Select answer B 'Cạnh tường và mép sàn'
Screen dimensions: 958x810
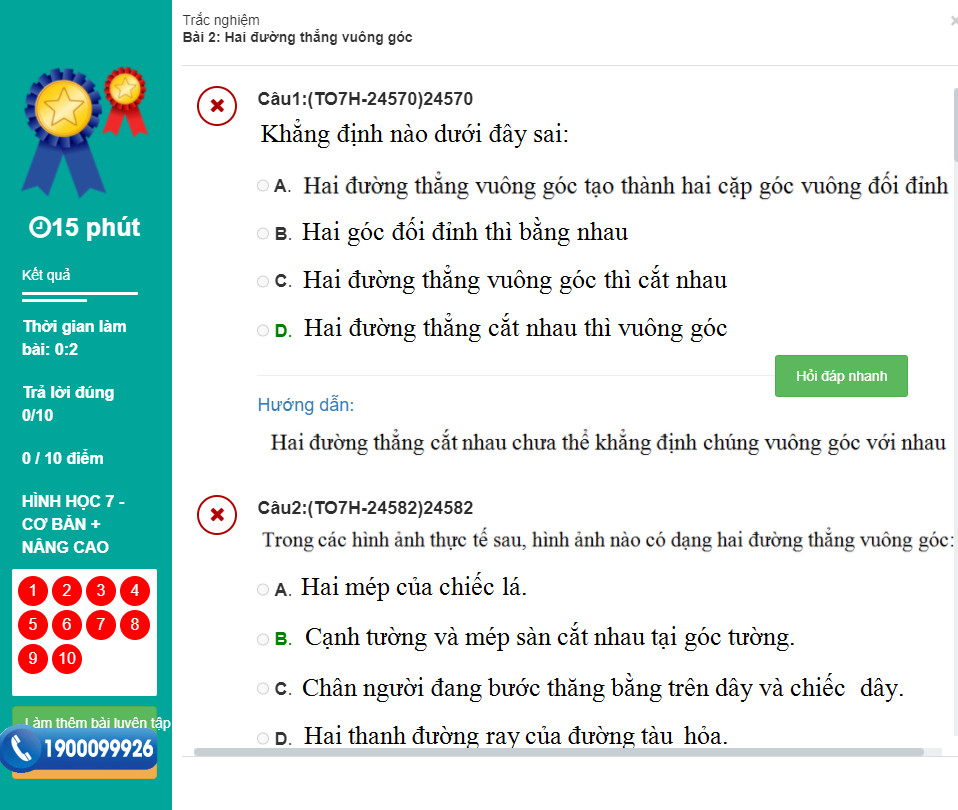pyautogui.click(x=263, y=639)
